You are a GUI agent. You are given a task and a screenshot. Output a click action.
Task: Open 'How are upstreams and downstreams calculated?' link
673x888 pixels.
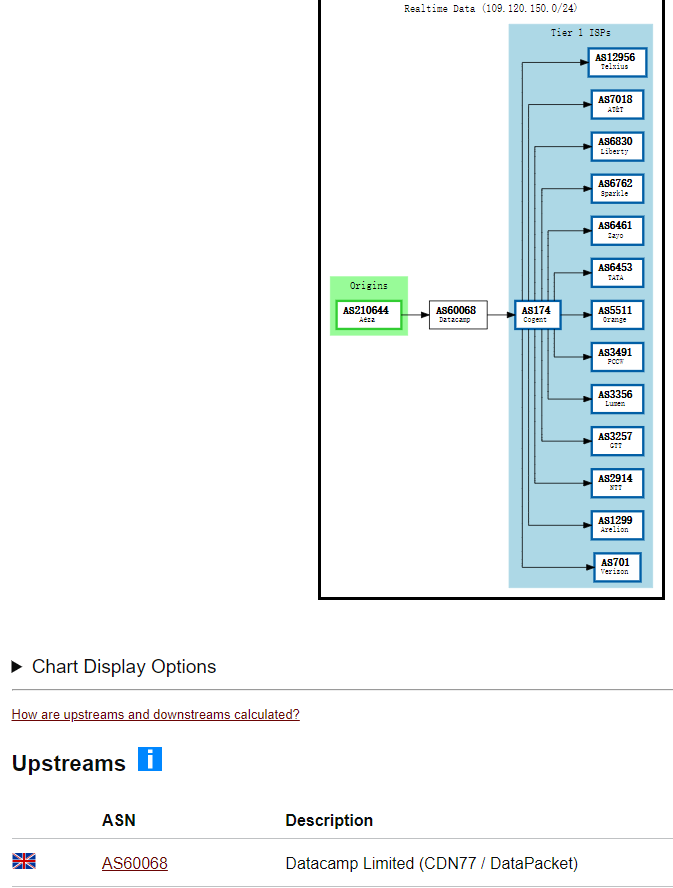(x=155, y=714)
